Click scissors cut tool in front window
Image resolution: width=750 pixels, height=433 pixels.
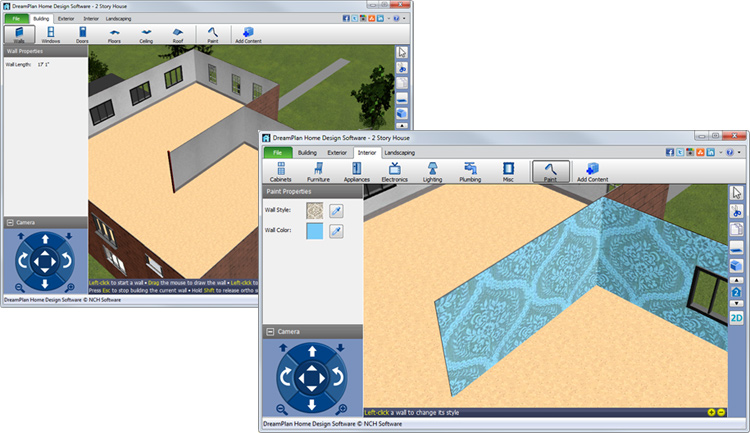point(737,211)
